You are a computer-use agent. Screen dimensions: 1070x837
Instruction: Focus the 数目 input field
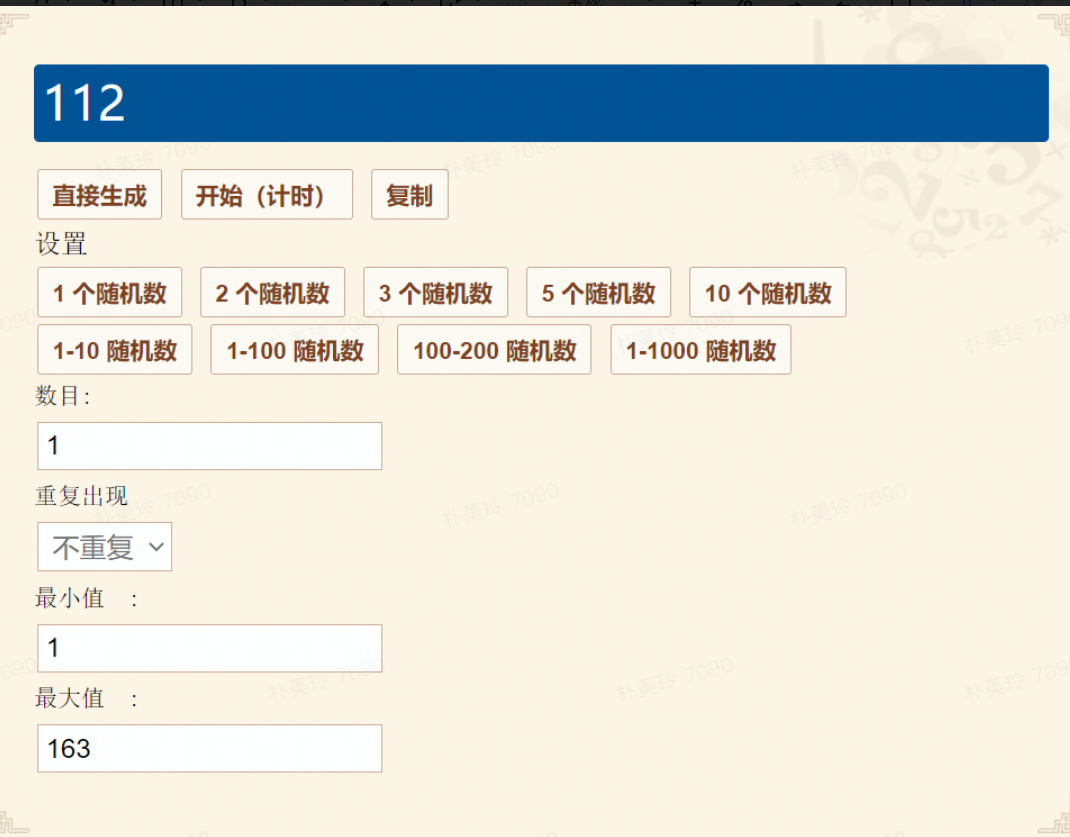(209, 446)
